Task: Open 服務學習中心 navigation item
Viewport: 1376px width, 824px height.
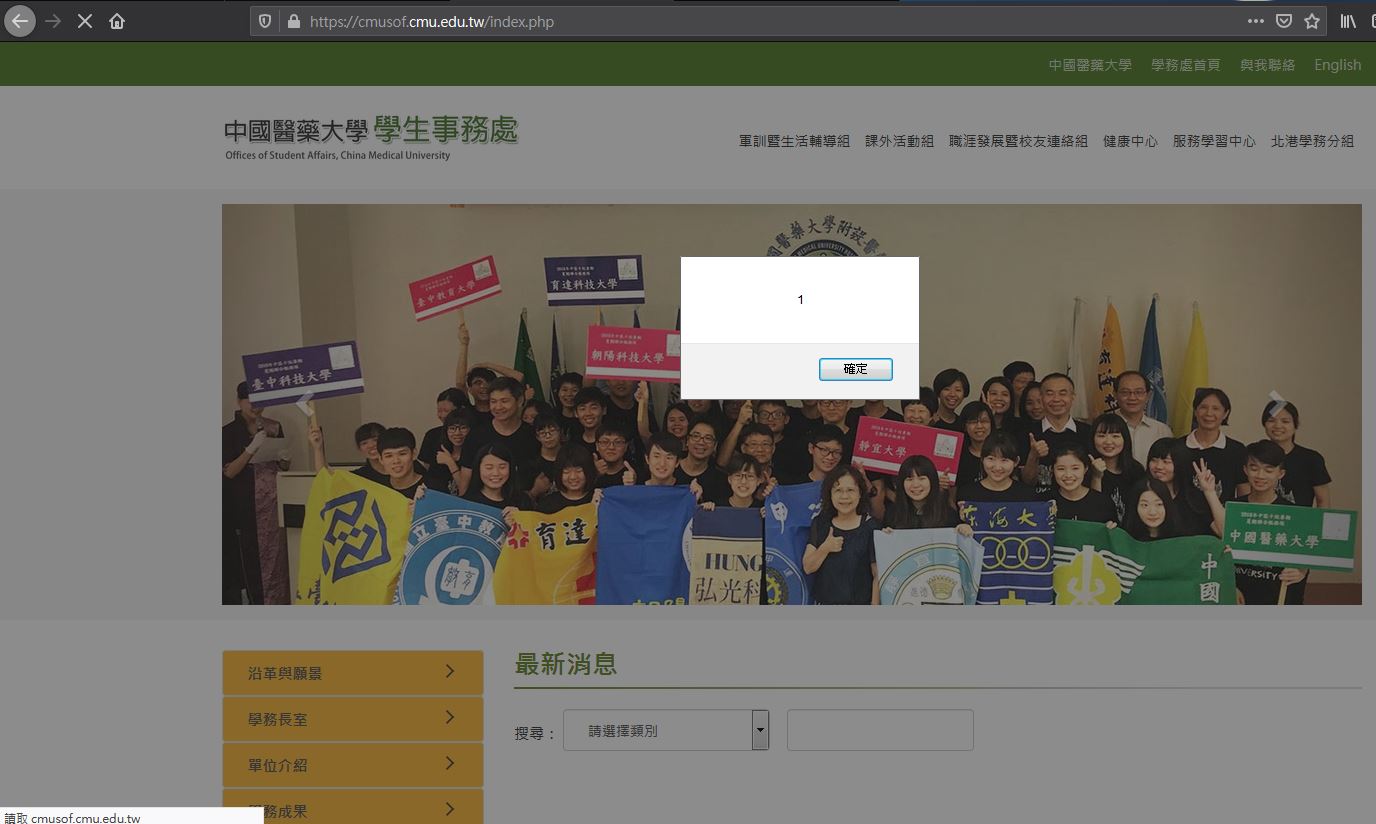Action: coord(1214,141)
